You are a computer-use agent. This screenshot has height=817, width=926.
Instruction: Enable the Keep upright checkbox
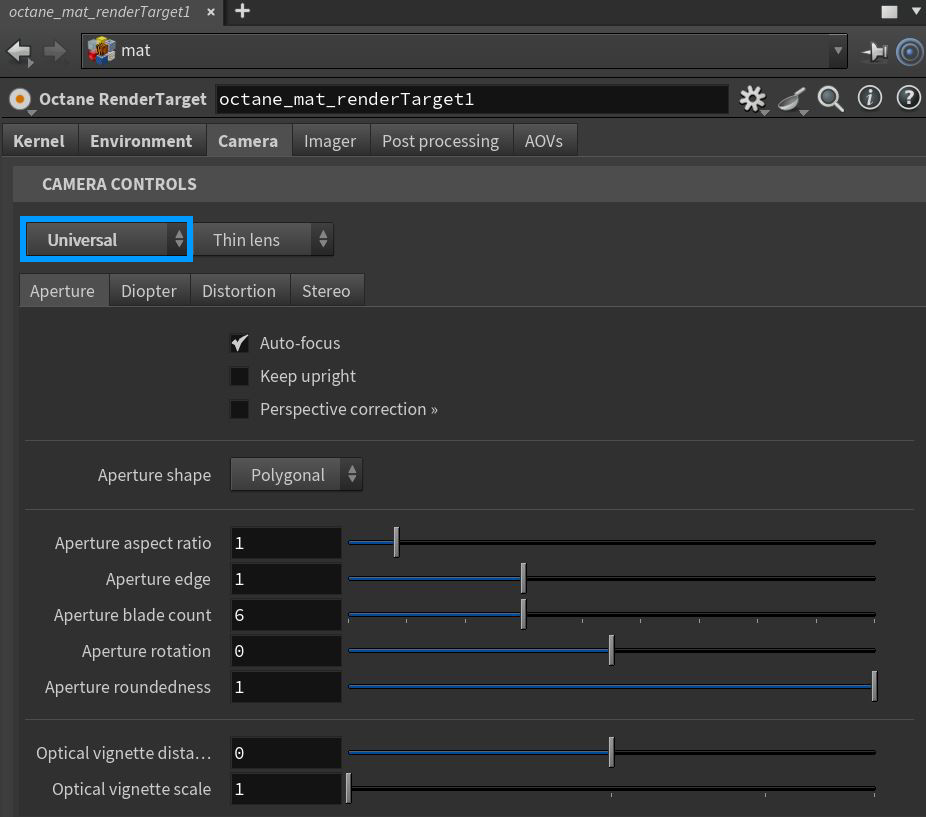(240, 376)
